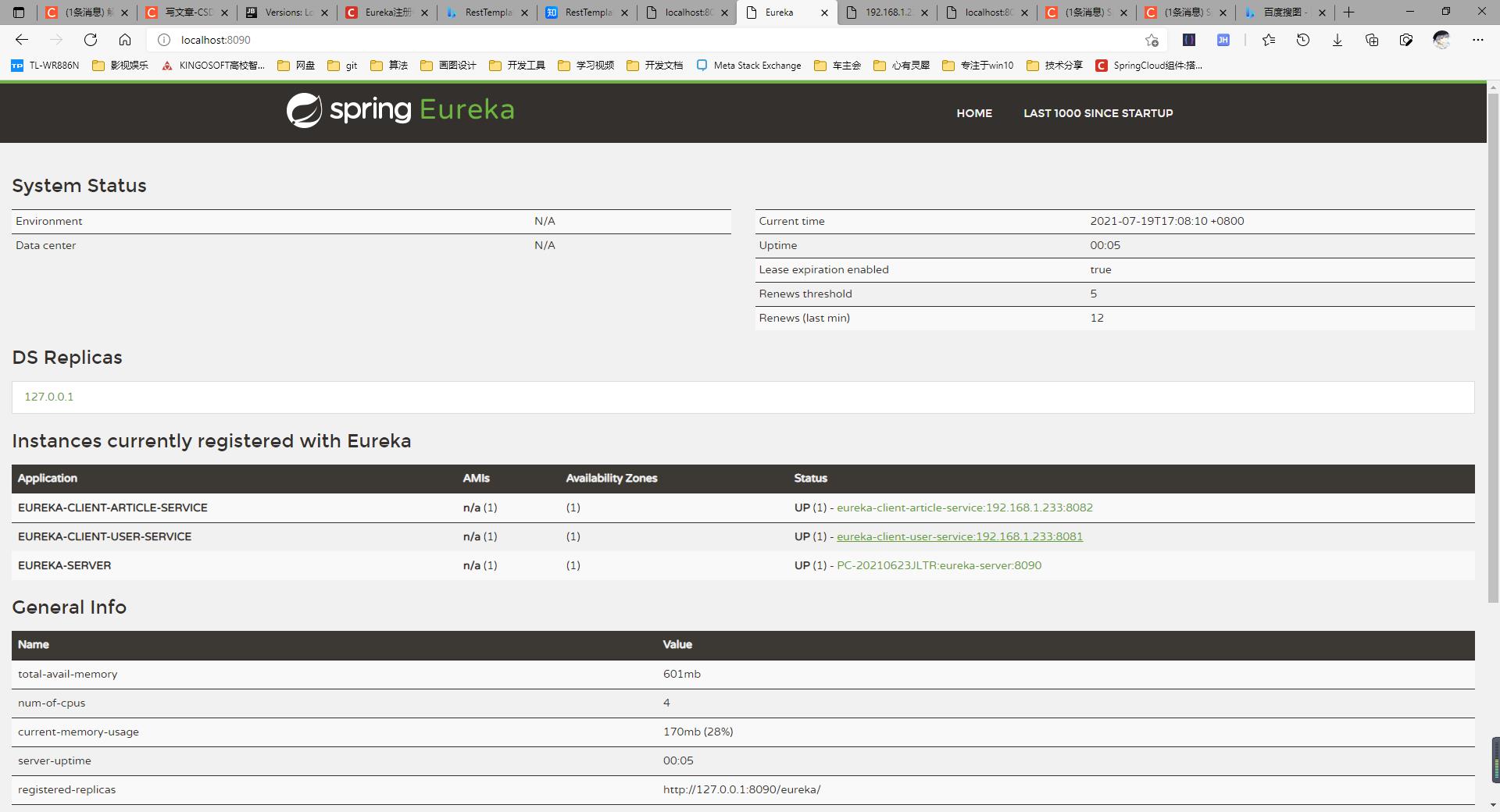Open the 网盘 bookmarks folder
This screenshot has width=1500, height=812.
point(297,66)
